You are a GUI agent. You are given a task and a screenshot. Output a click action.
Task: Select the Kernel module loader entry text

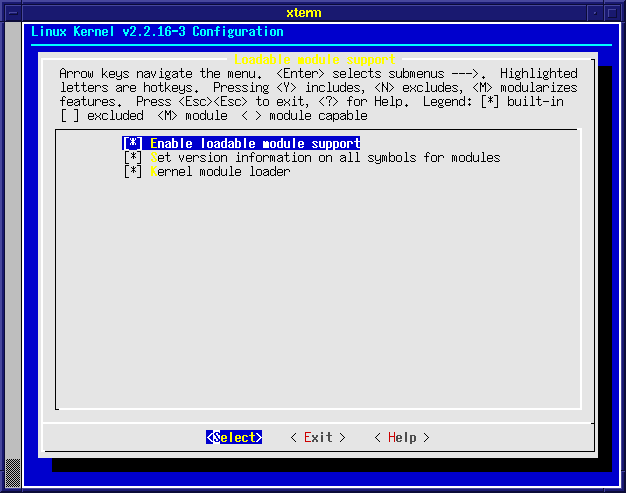220,172
